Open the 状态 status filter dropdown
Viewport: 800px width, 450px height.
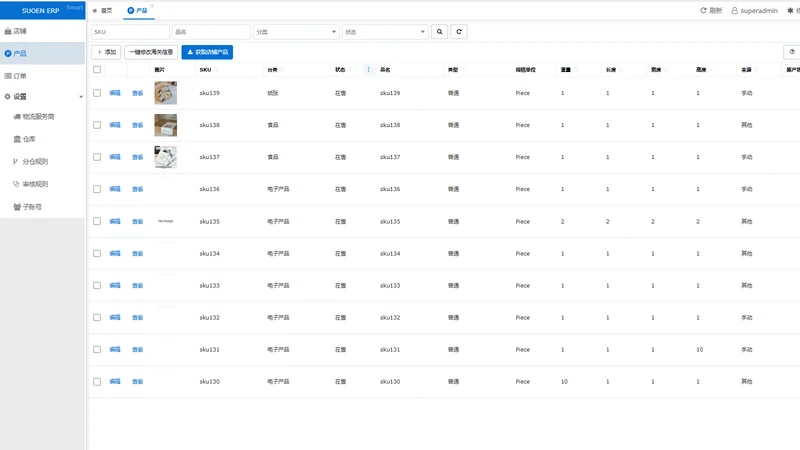tap(385, 32)
